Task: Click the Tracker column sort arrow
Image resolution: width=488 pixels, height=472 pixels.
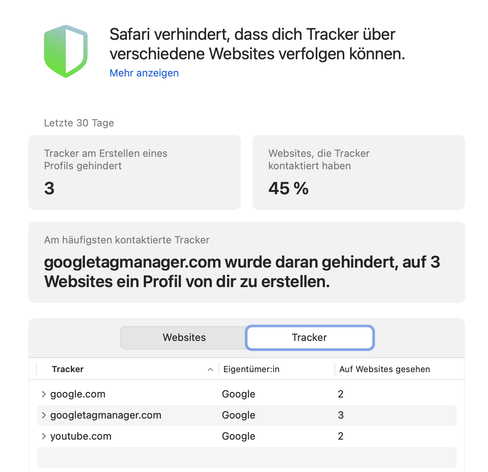Action: pyautogui.click(x=210, y=369)
